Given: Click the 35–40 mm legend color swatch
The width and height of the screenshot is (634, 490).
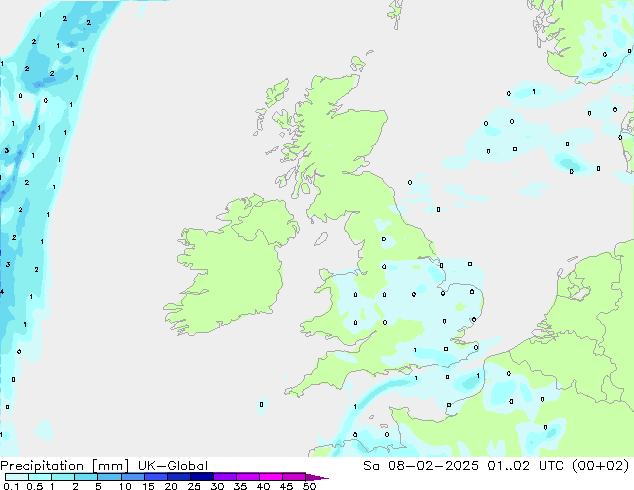Looking at the screenshot, I should click(x=248, y=477).
